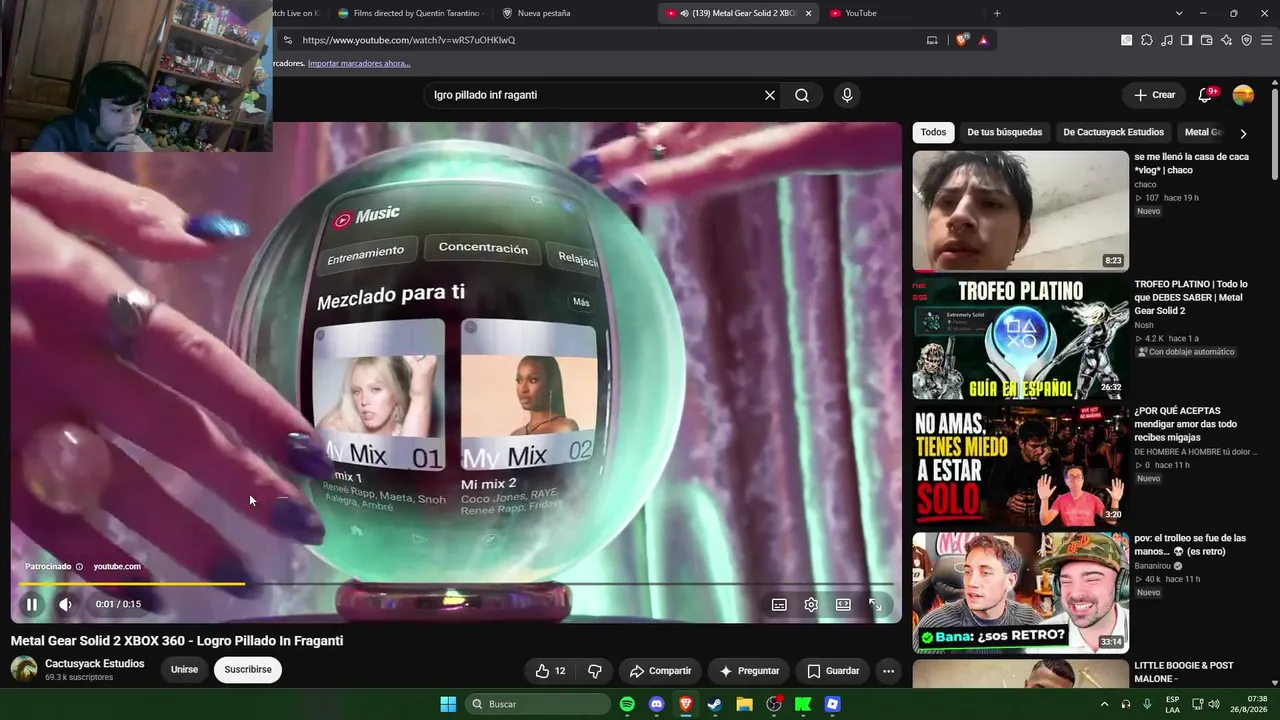Viewport: 1280px width, 720px height.
Task: Select the De Cactusyack Estudios chip
Action: (x=1113, y=132)
